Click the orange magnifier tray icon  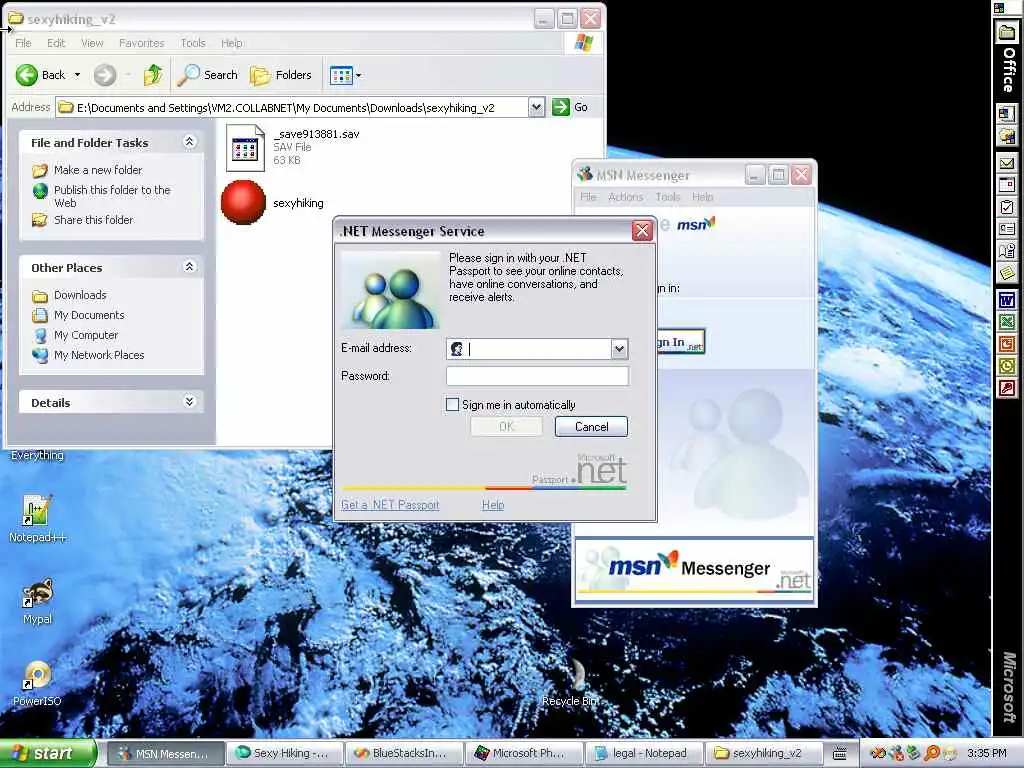coord(932,753)
